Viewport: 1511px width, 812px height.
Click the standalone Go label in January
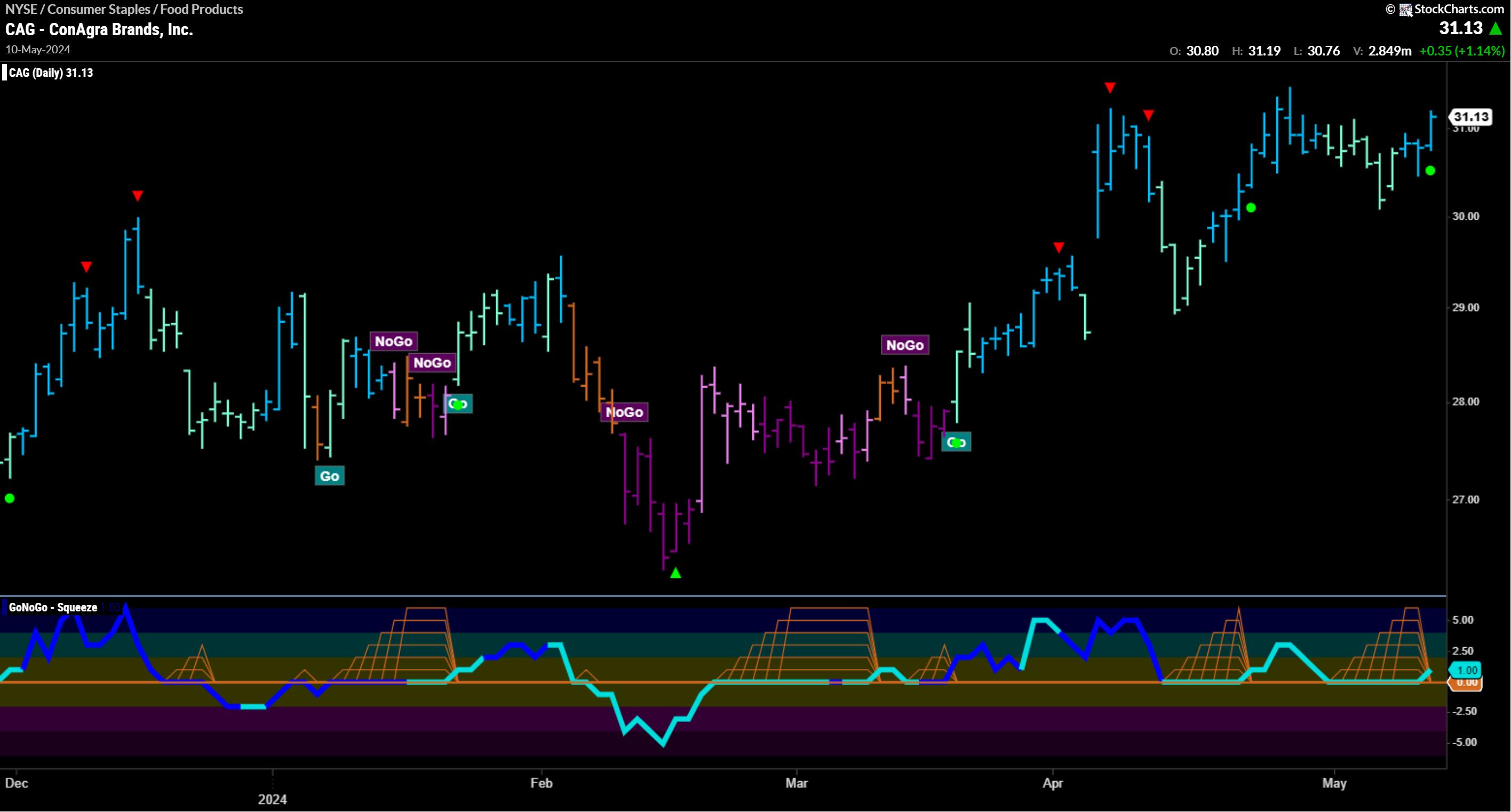point(330,476)
